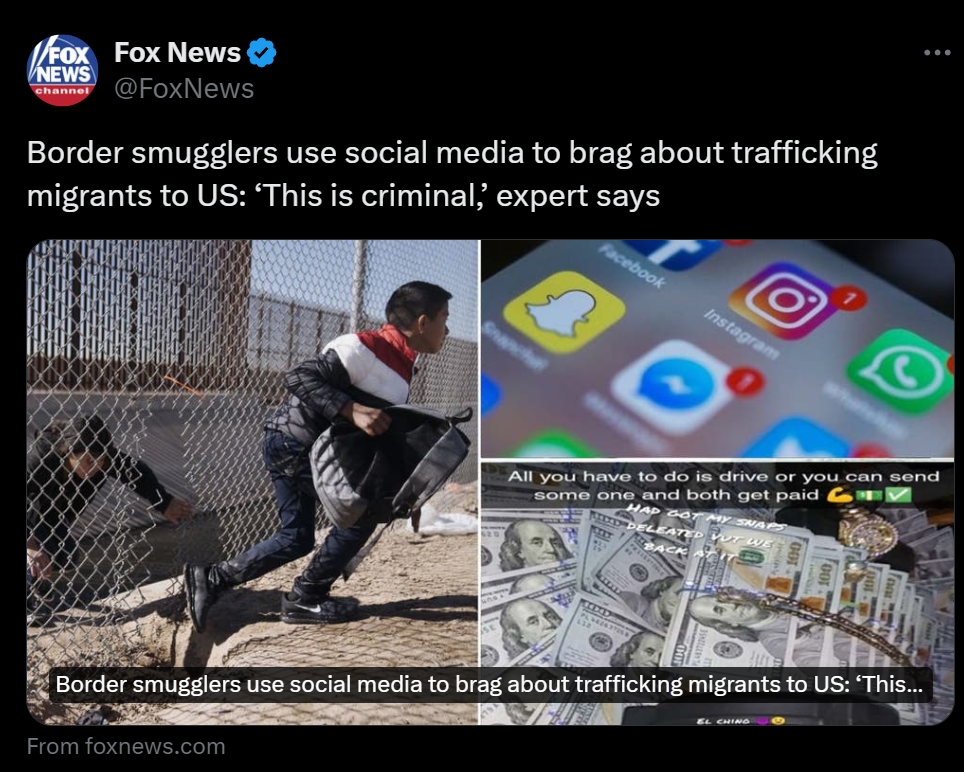
Task: Click the gold watch in money photo
Action: [x=867, y=530]
